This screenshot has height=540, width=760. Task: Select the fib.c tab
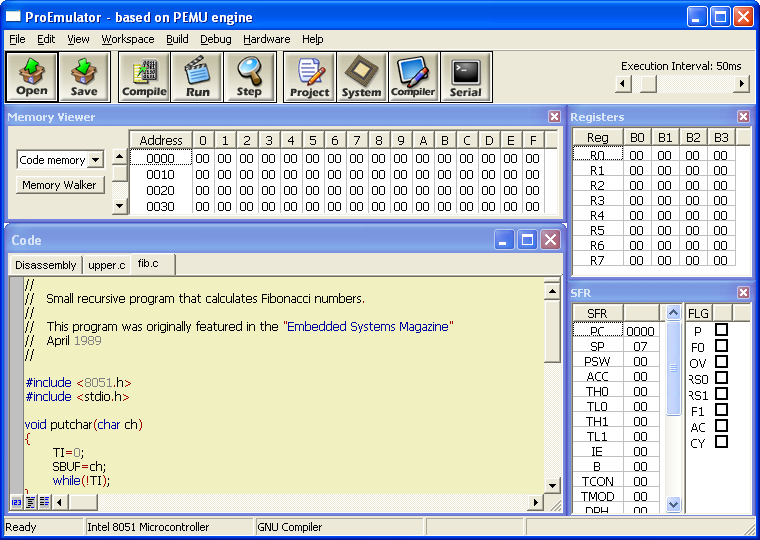153,264
